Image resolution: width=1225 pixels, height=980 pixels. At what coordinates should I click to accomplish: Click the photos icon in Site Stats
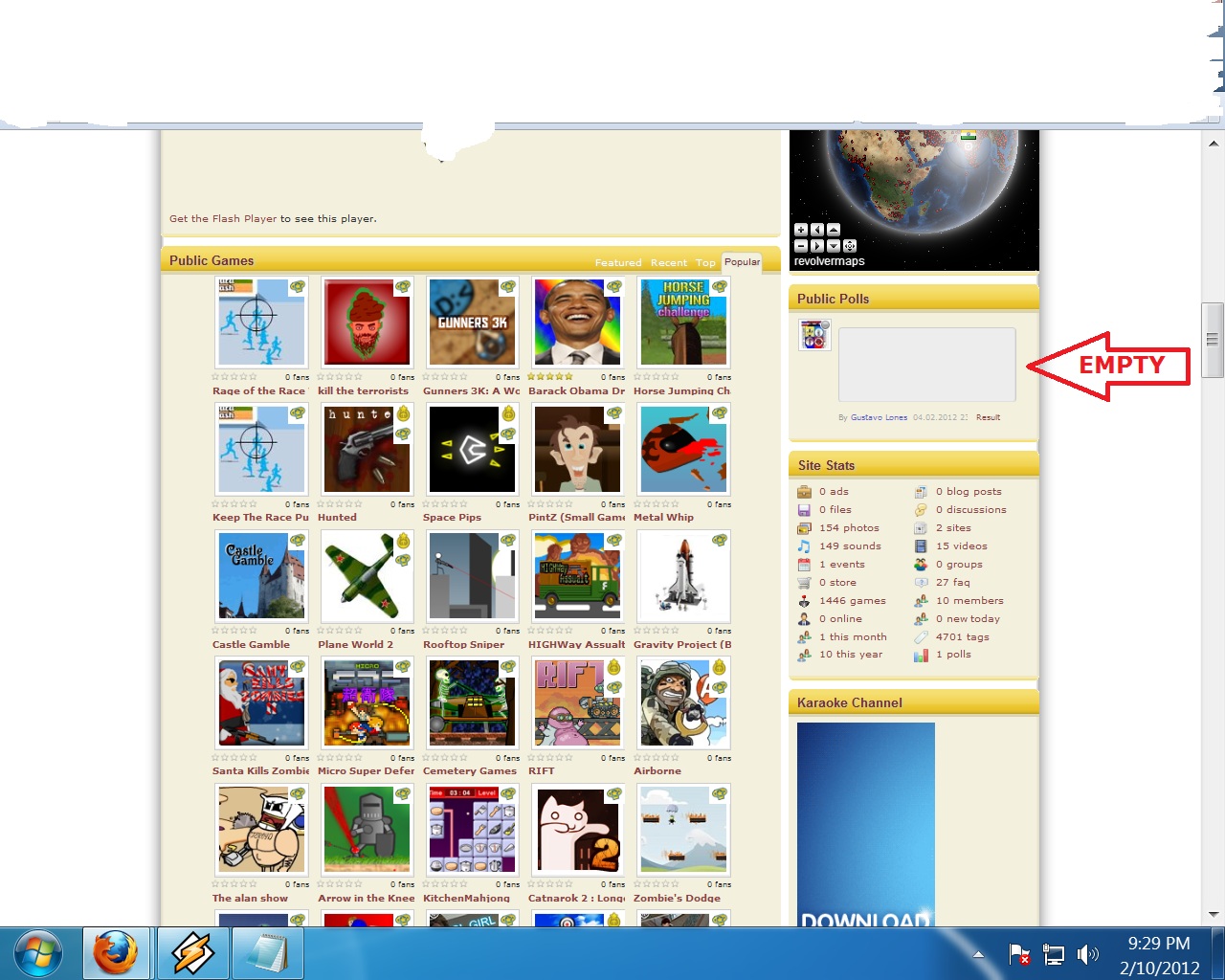coord(804,528)
